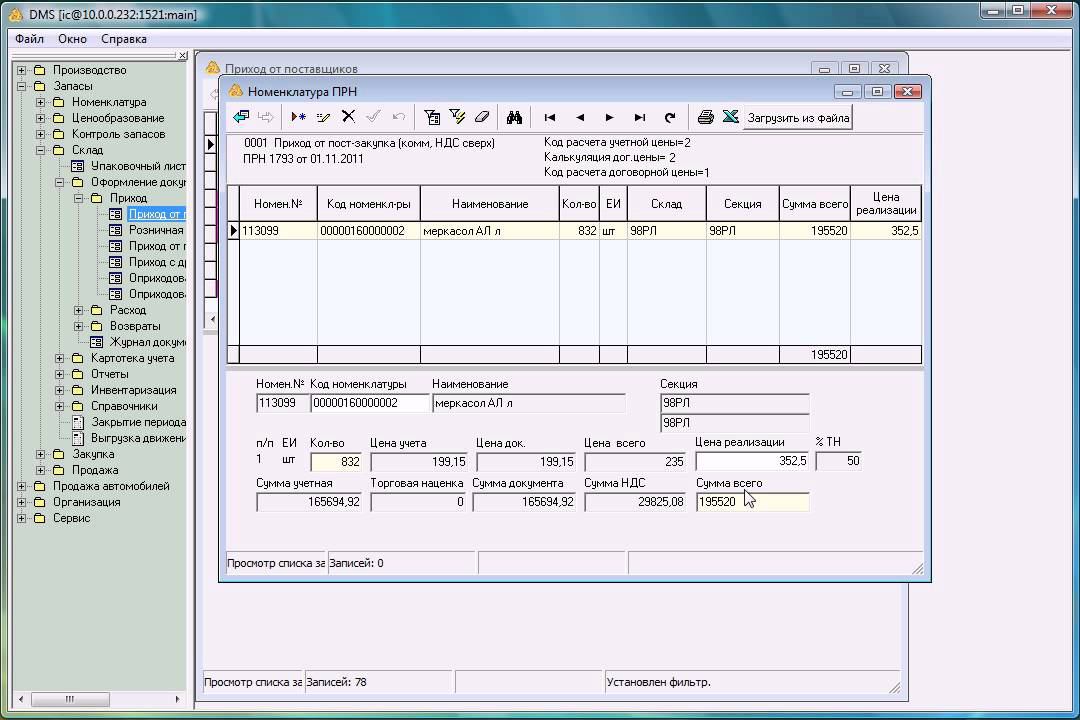Screen dimensions: 1080x720
Task: Expand the Ценообразование tree node
Action: 41,118
